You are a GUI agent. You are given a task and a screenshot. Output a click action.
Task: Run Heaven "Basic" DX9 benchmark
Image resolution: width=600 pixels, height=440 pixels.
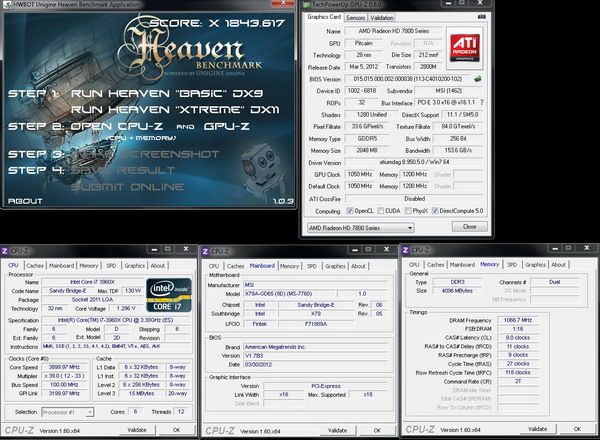(167, 93)
